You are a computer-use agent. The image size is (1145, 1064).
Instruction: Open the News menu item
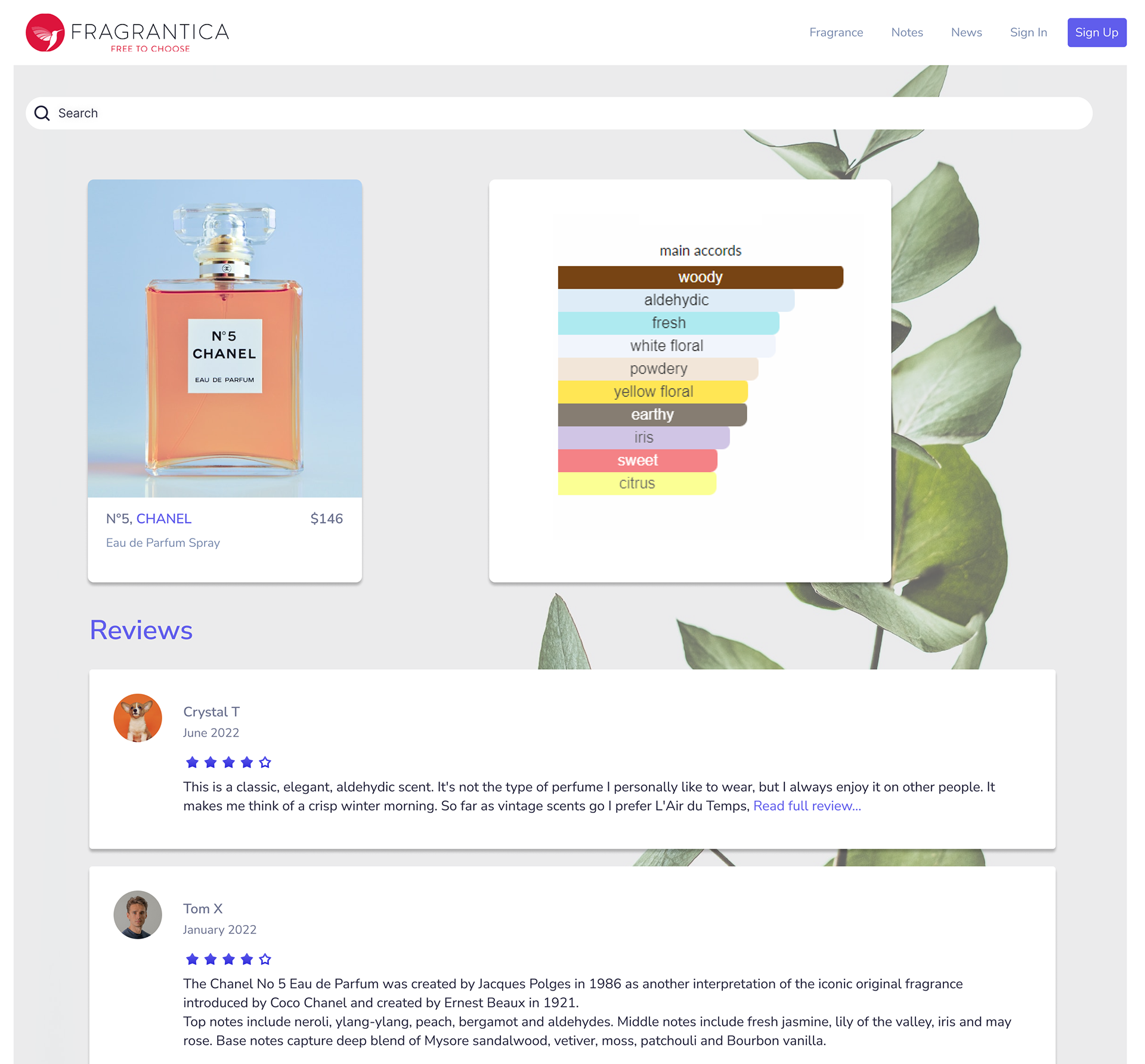966,33
